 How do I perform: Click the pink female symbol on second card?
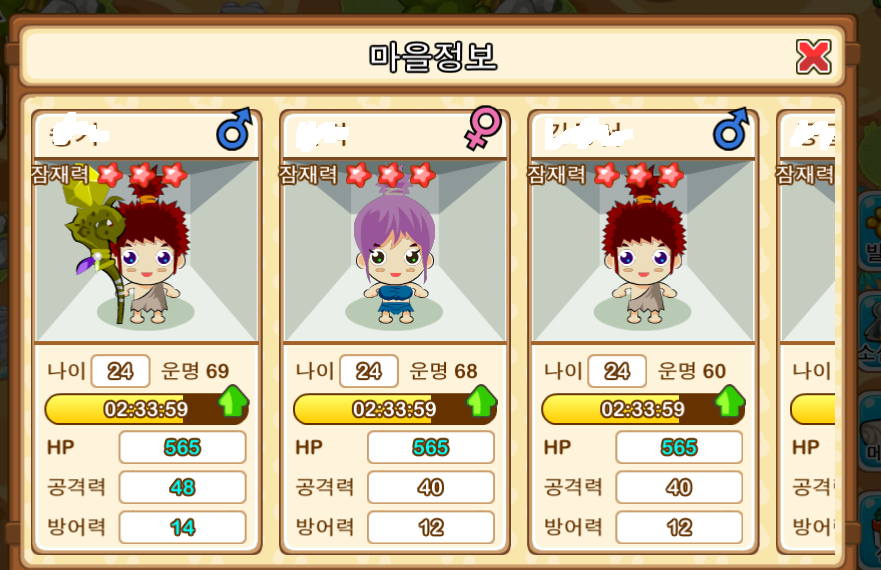coord(483,128)
